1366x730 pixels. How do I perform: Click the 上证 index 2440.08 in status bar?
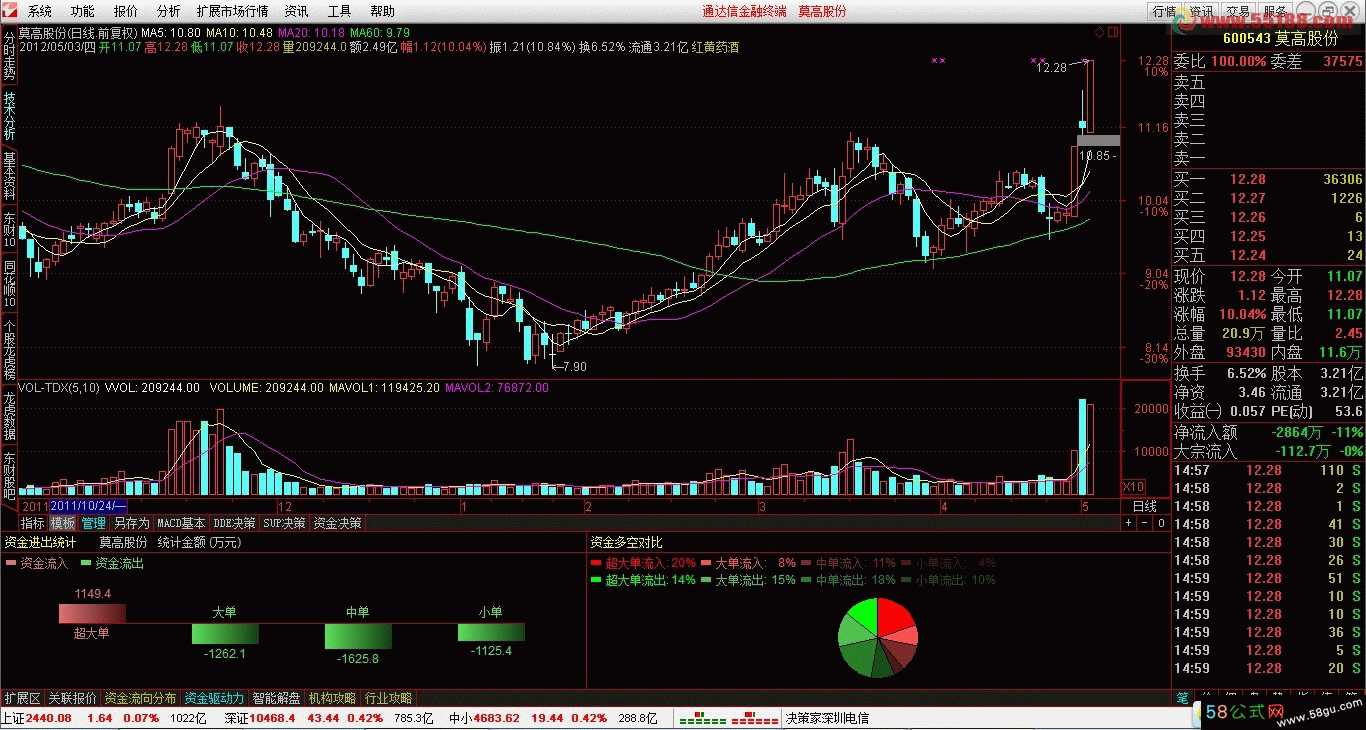point(37,718)
